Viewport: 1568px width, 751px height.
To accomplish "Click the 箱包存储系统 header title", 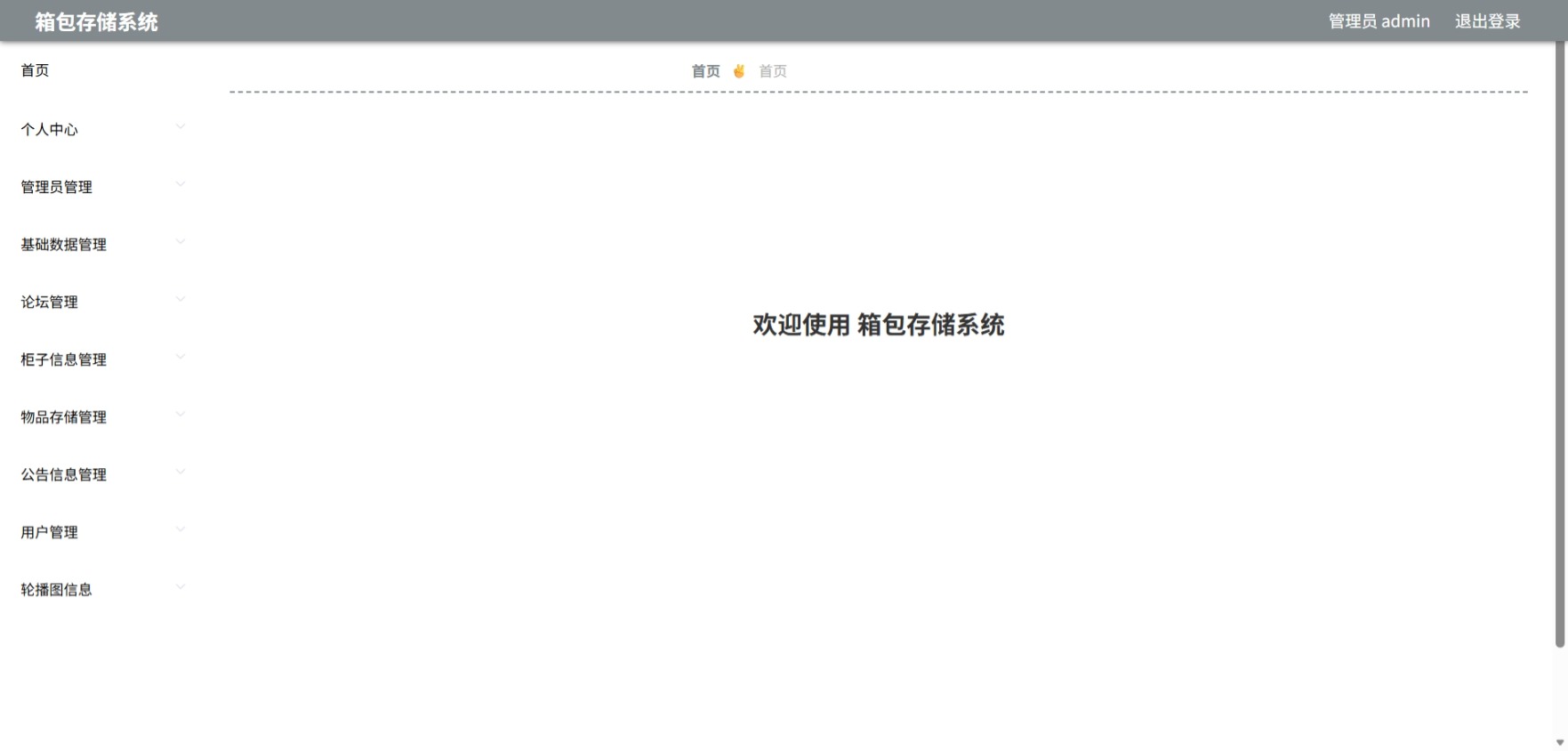I will [97, 22].
